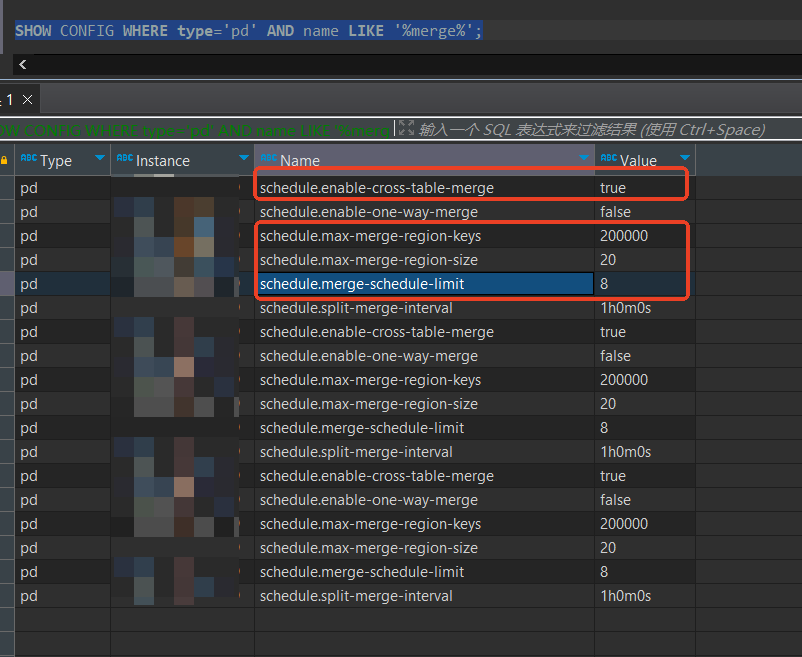Click the Value column header
The width and height of the screenshot is (802, 657).
[x=639, y=160]
